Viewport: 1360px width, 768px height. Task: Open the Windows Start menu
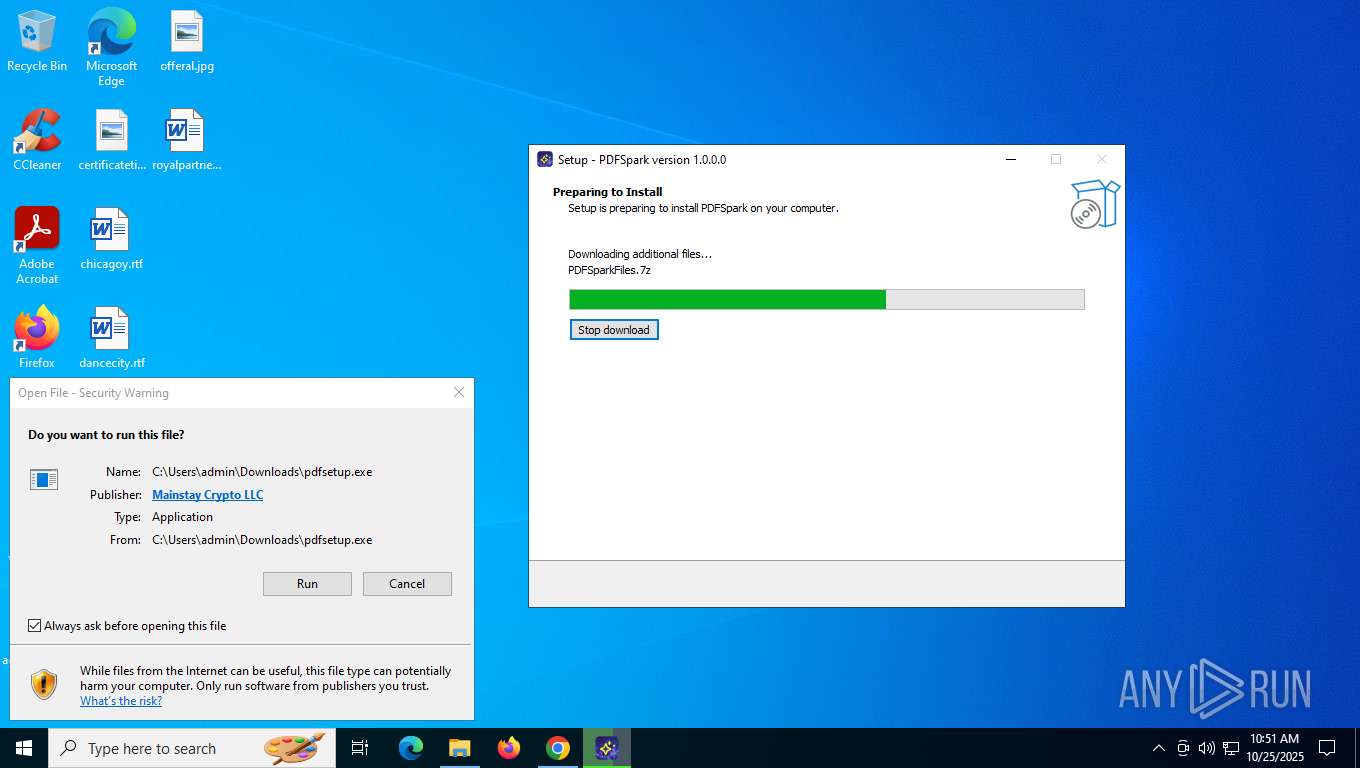point(24,748)
